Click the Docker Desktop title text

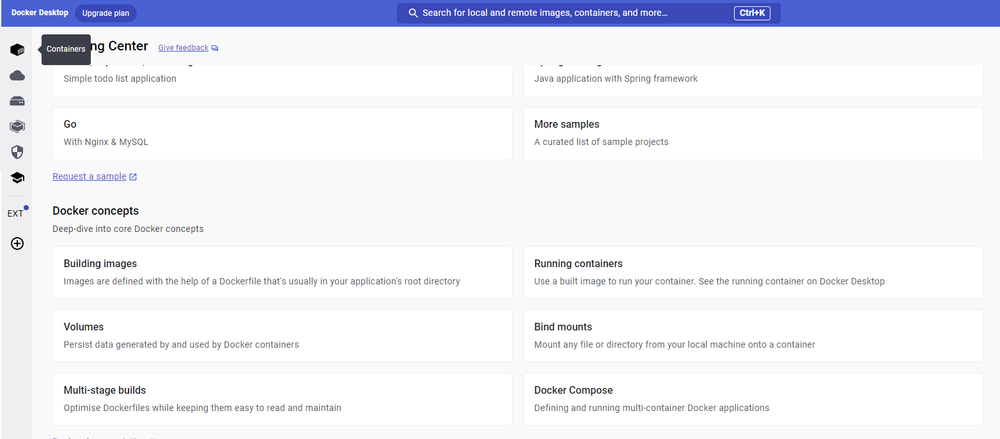coord(40,13)
